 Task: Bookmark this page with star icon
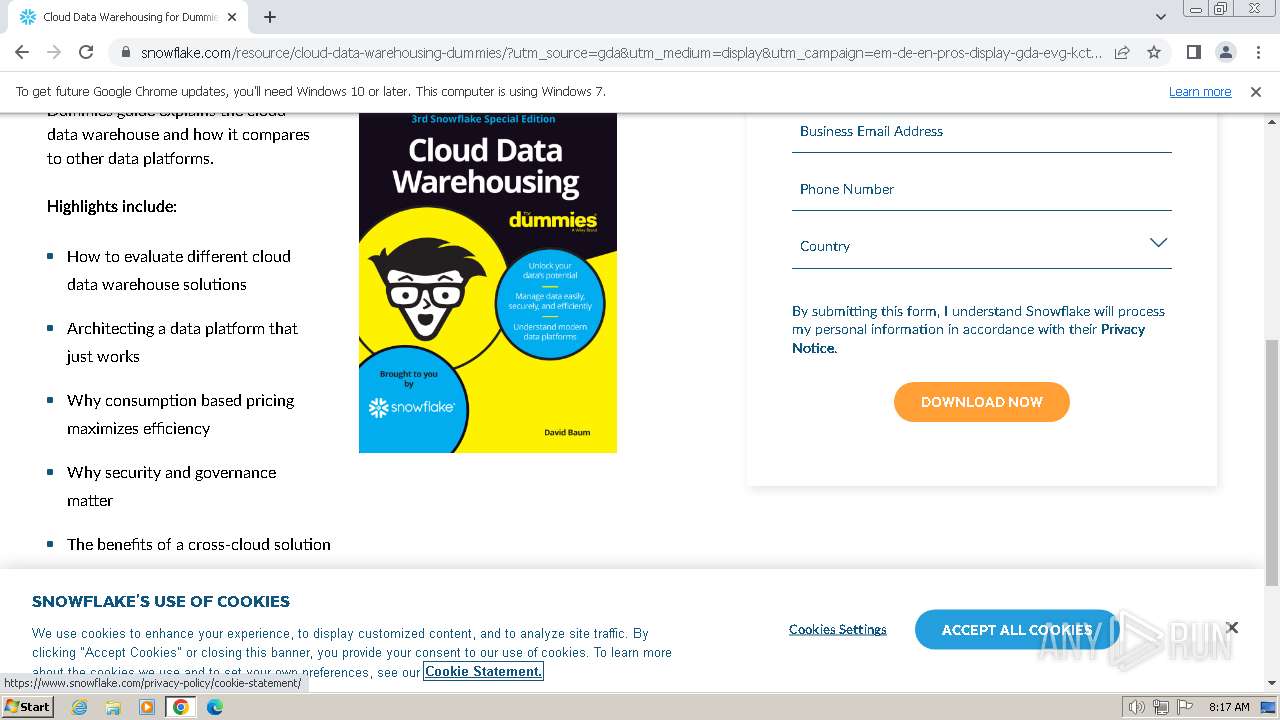click(1154, 52)
